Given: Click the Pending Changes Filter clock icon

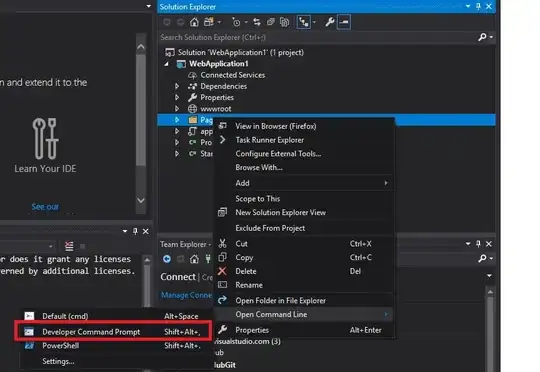Looking at the screenshot, I should point(236,22).
